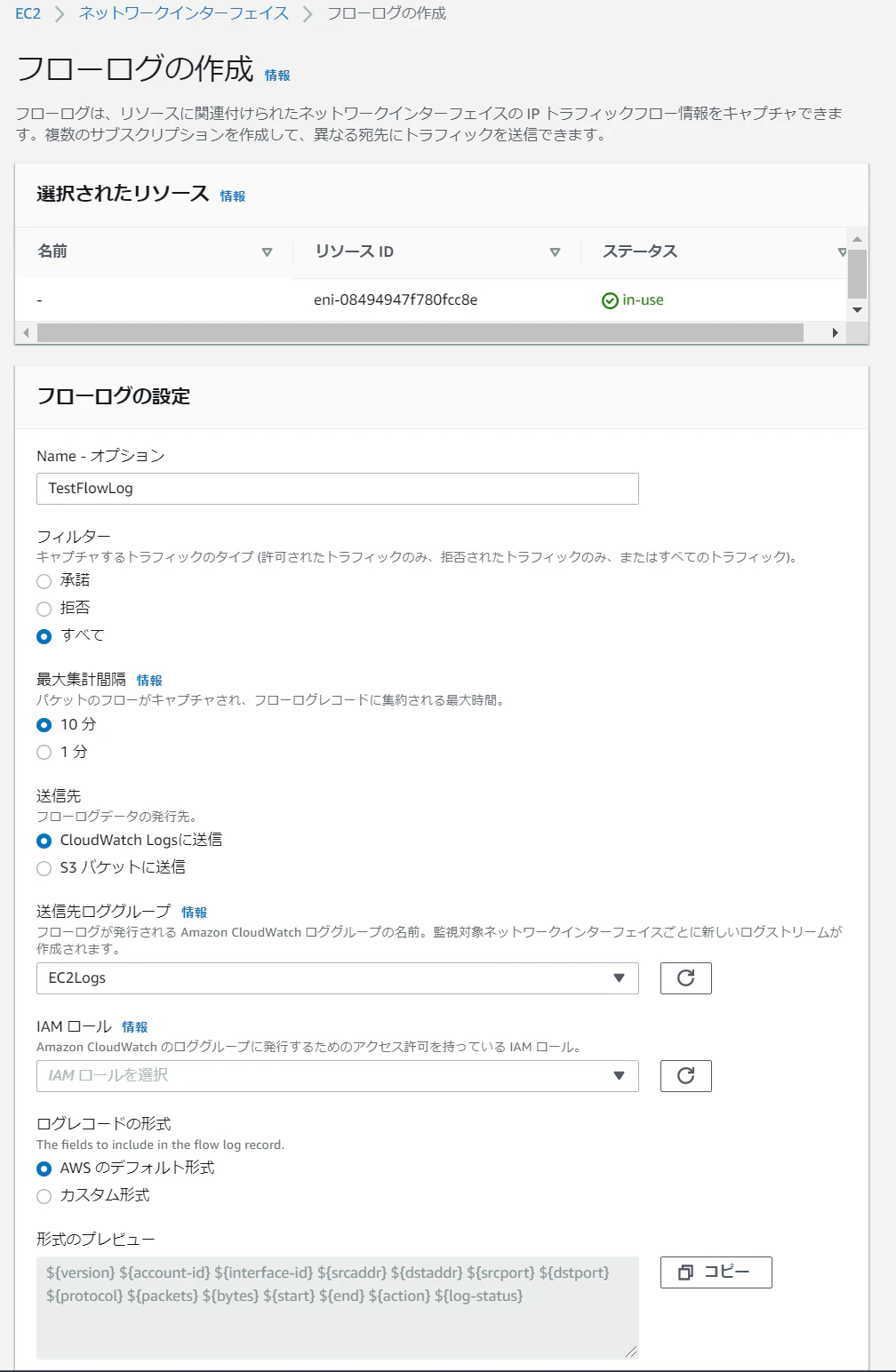This screenshot has height=1372, width=896.
Task: Choose AWS のデフォルト形式 record format
Action: pyautogui.click(x=44, y=1169)
